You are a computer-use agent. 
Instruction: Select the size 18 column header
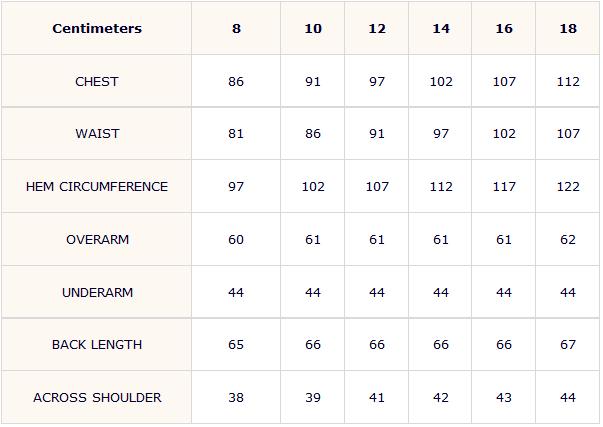click(x=568, y=28)
